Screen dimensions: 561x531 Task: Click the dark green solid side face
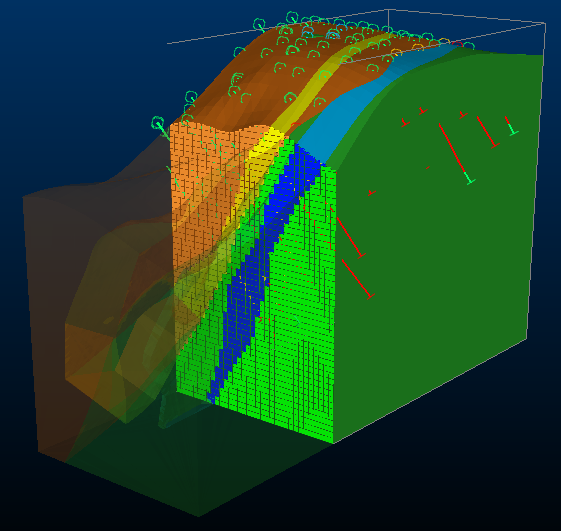coord(436,250)
